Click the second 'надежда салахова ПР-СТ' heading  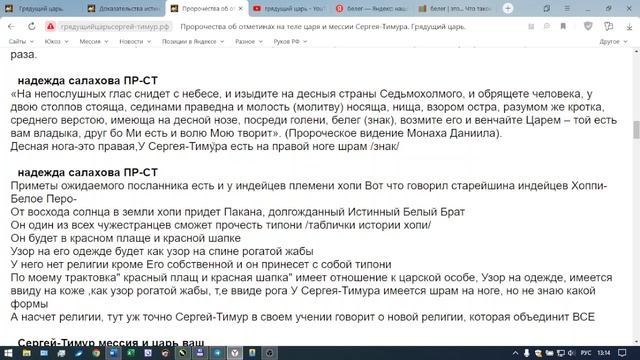(88, 172)
